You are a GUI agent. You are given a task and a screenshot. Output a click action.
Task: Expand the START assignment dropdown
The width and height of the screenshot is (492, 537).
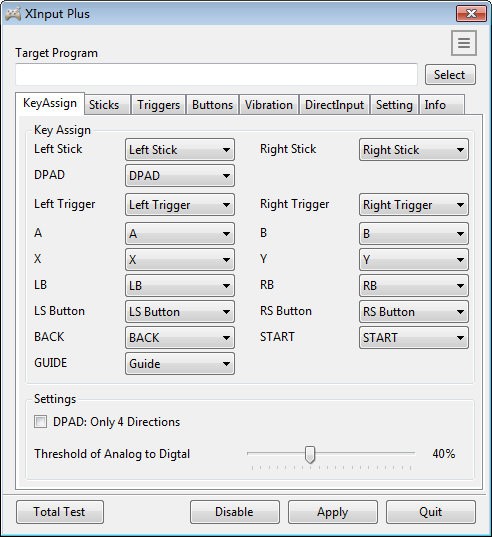click(414, 338)
